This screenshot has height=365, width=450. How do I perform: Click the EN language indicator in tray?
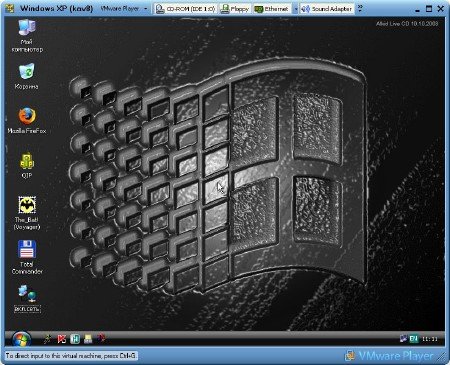[414, 339]
